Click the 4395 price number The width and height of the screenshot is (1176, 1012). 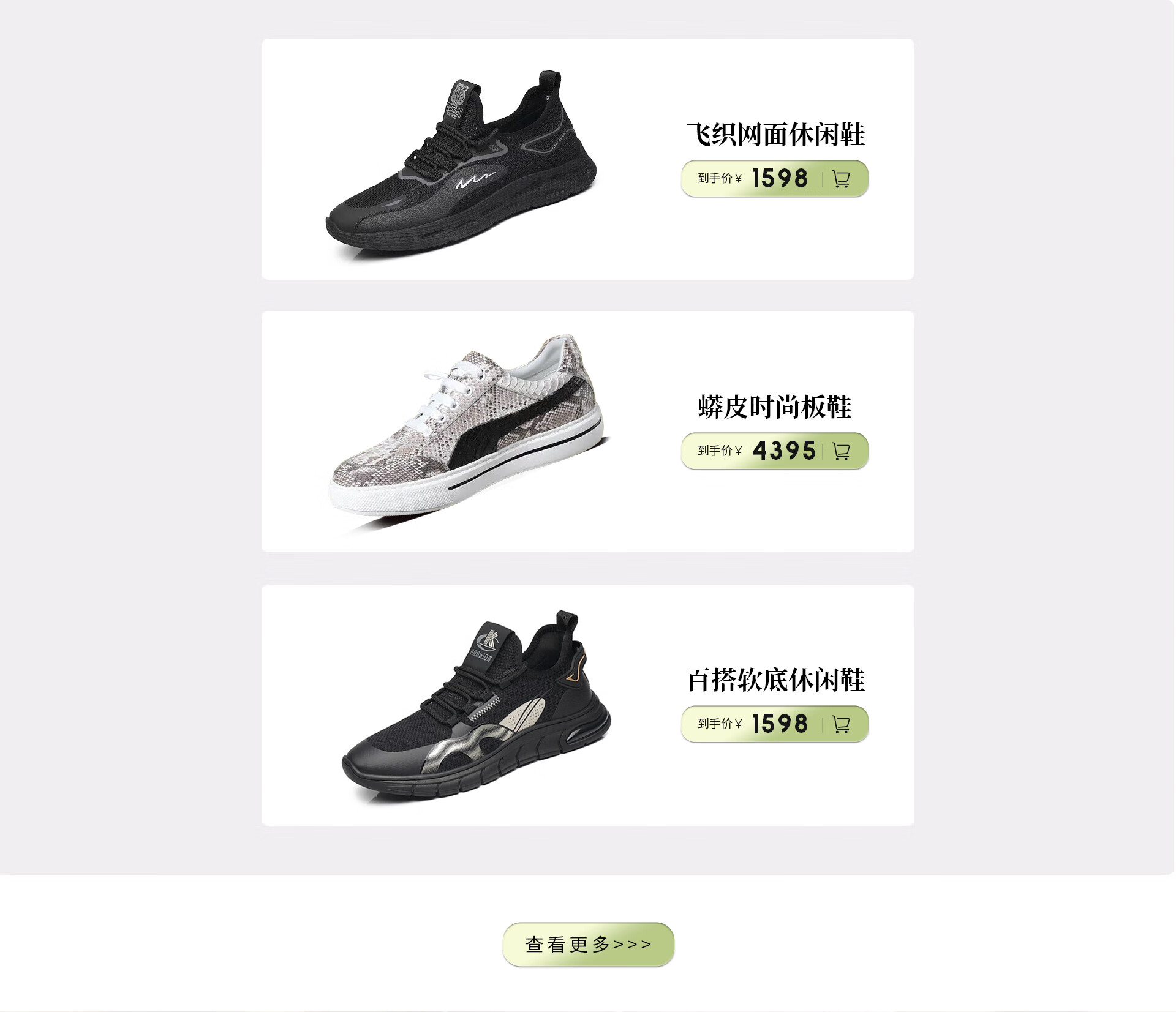click(784, 451)
